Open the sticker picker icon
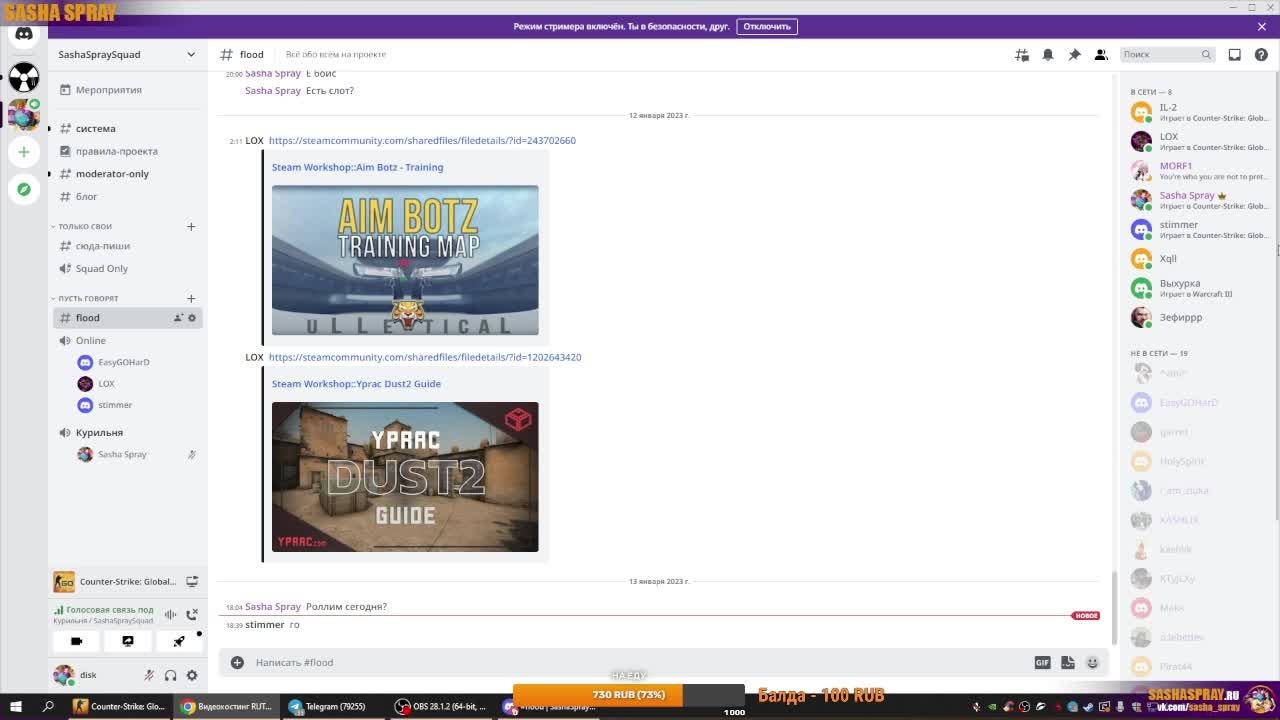1280x720 pixels. pyautogui.click(x=1067, y=662)
